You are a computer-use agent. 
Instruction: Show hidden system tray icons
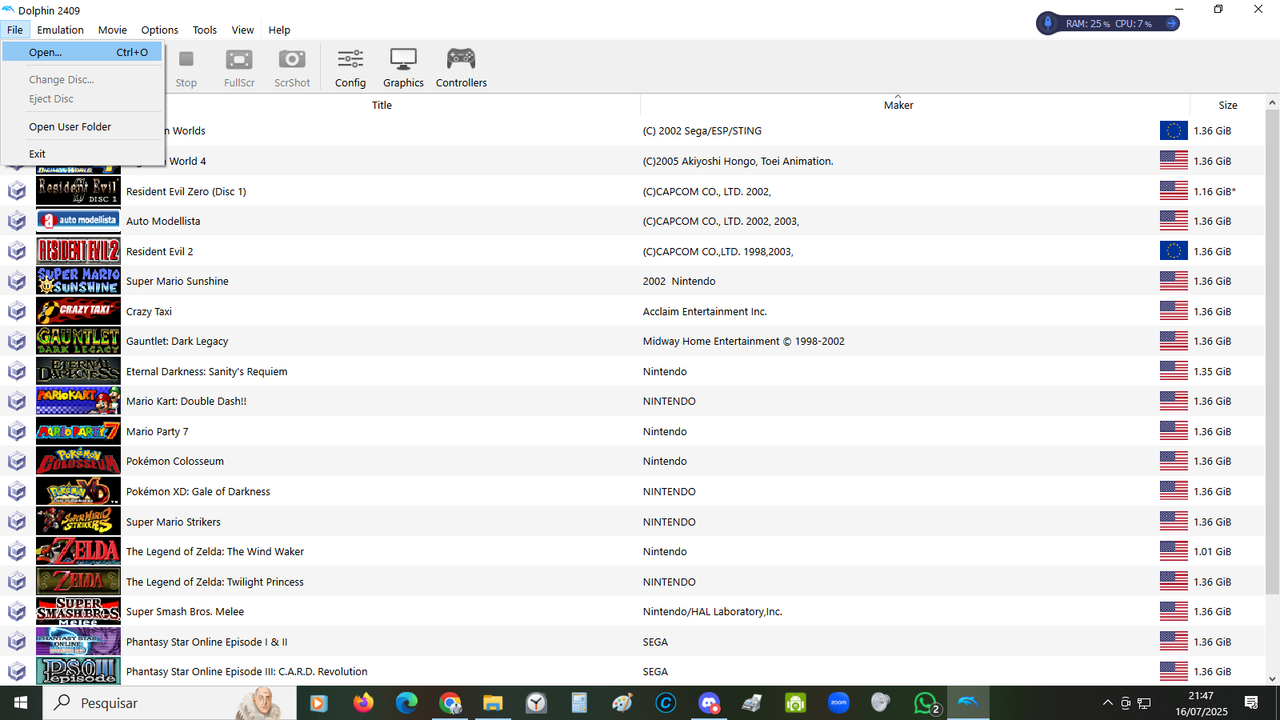click(1107, 703)
